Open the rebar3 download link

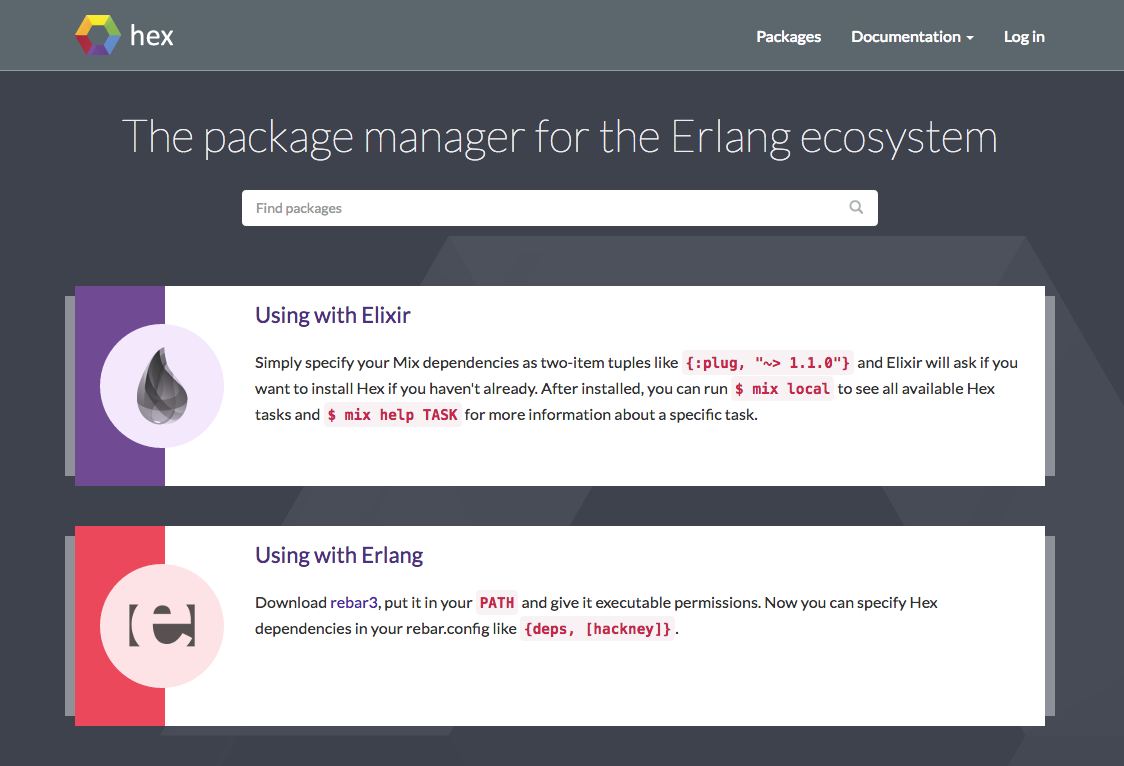point(353,603)
